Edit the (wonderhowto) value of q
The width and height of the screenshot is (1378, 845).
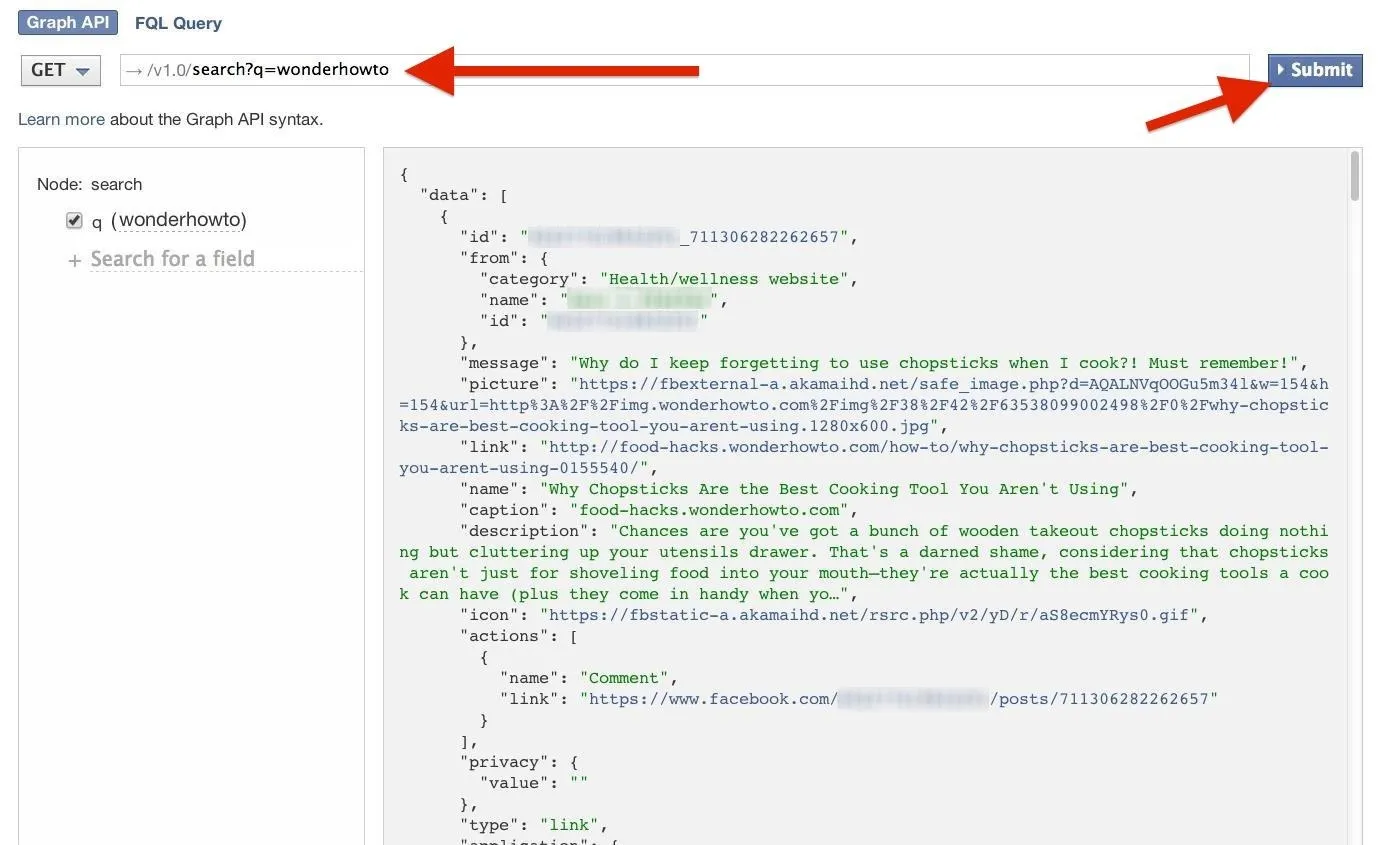(x=179, y=220)
